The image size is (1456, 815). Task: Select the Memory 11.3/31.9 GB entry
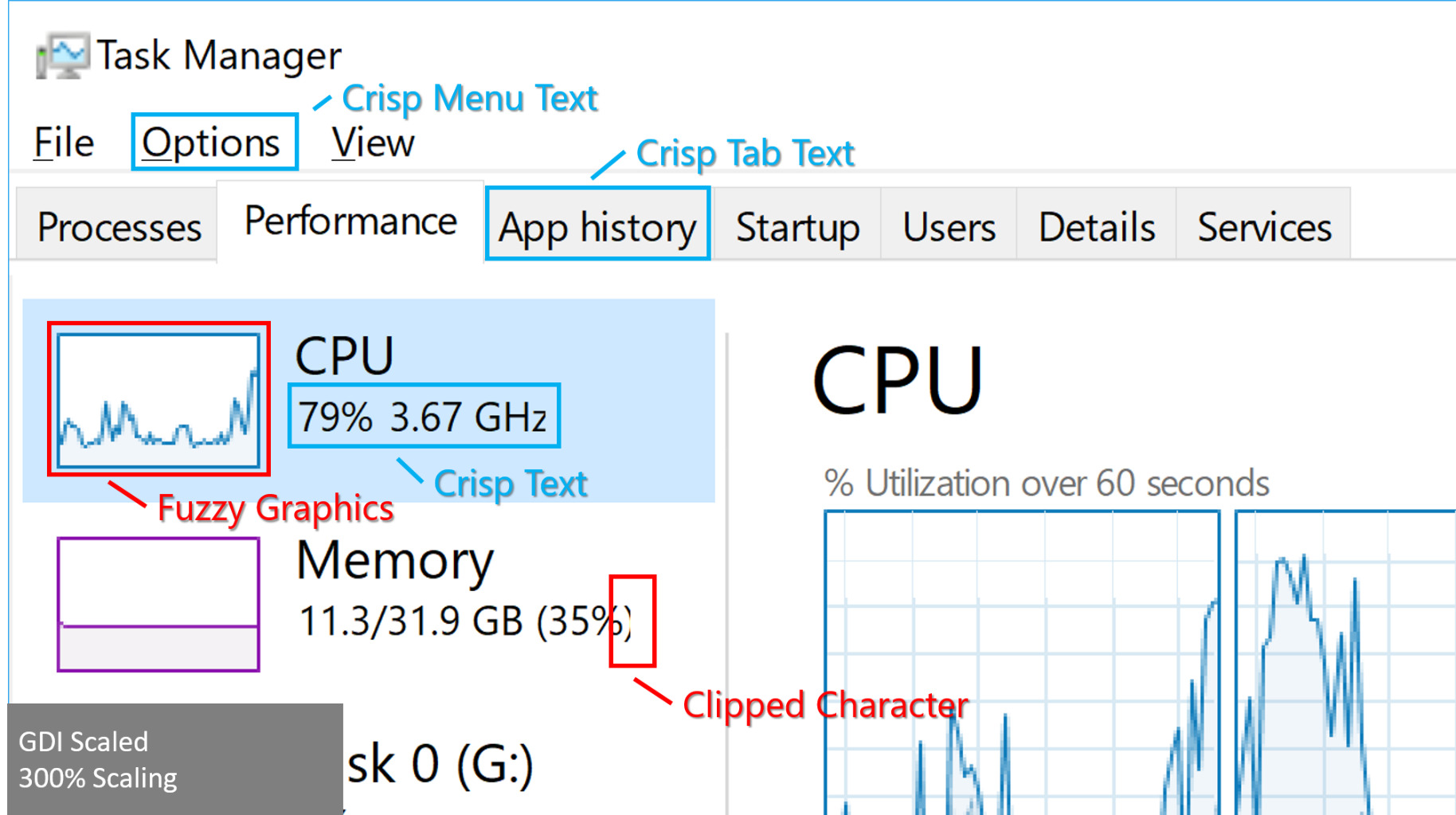point(369,604)
